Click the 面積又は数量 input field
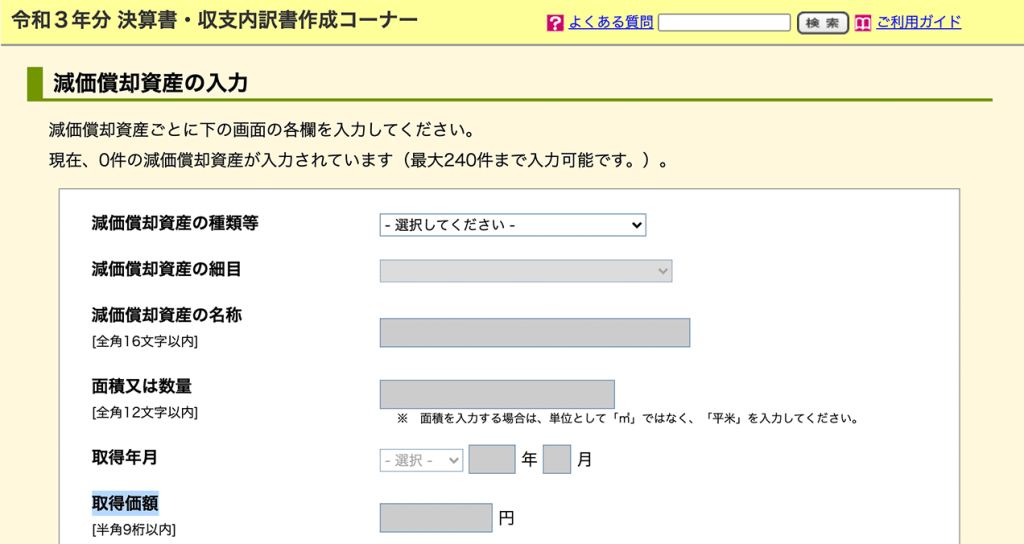 [x=497, y=394]
